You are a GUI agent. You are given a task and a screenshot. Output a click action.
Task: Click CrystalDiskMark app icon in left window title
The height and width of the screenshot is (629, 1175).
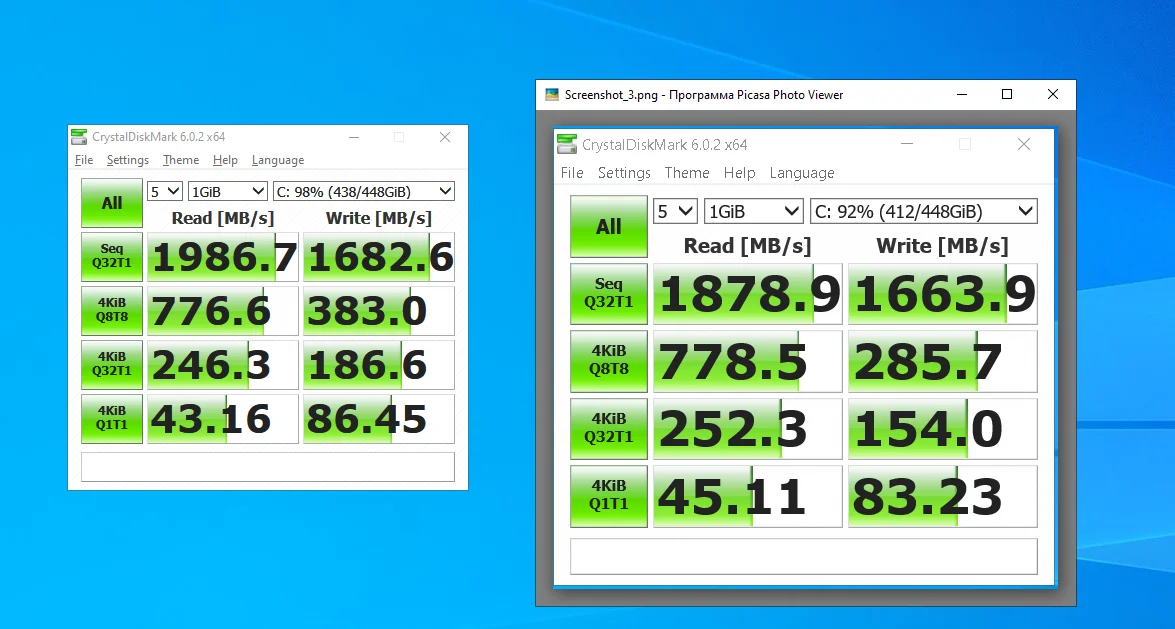point(79,137)
